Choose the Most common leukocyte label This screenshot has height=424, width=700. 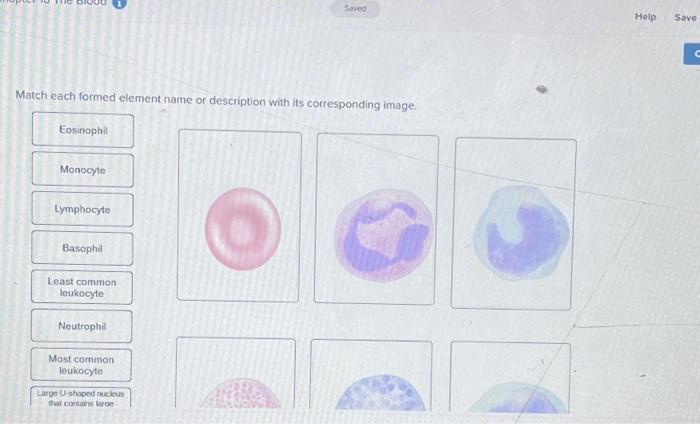point(81,365)
